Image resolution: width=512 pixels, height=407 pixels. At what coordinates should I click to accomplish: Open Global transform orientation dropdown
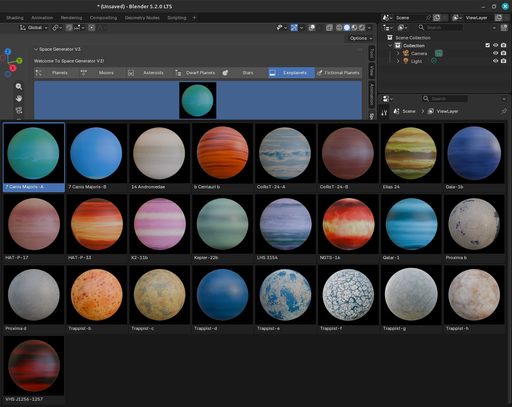point(34,28)
